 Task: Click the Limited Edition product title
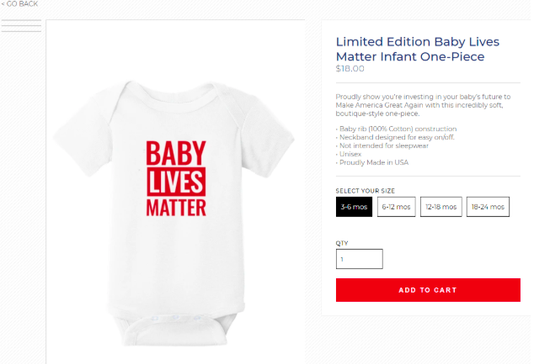tap(417, 49)
